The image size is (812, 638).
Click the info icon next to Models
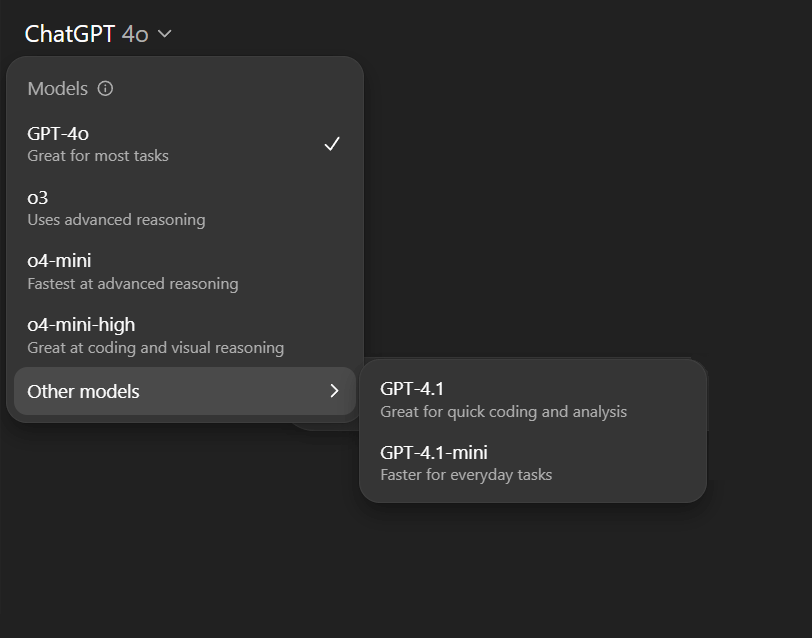pyautogui.click(x=105, y=89)
